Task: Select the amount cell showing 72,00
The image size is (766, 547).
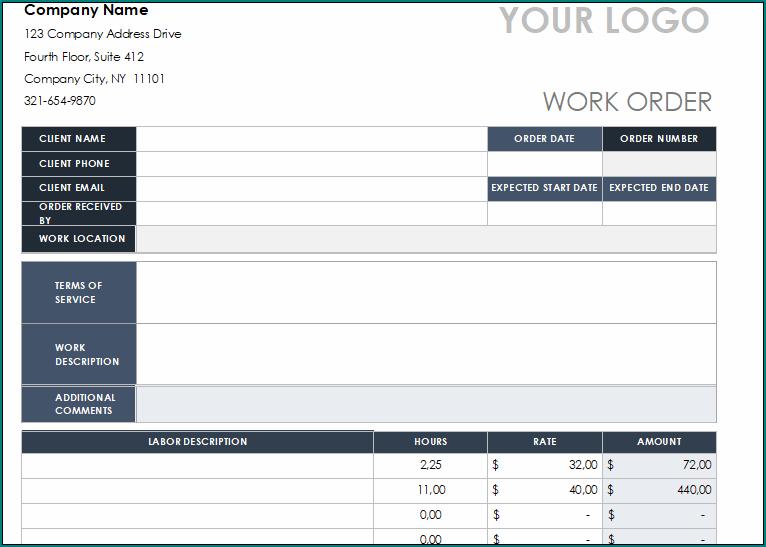Action: (x=660, y=466)
